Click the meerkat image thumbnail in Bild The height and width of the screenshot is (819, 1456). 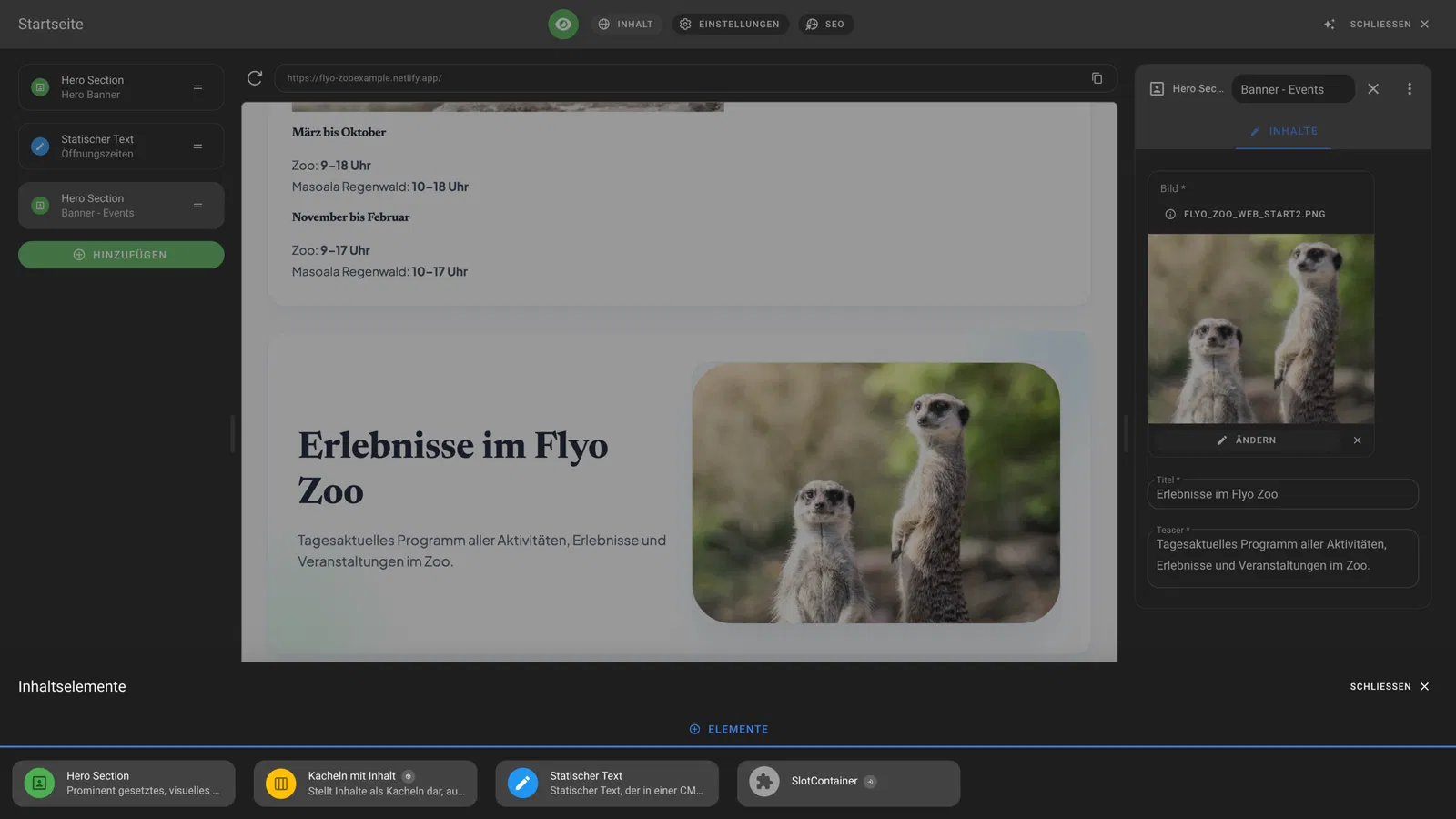tap(1260, 329)
